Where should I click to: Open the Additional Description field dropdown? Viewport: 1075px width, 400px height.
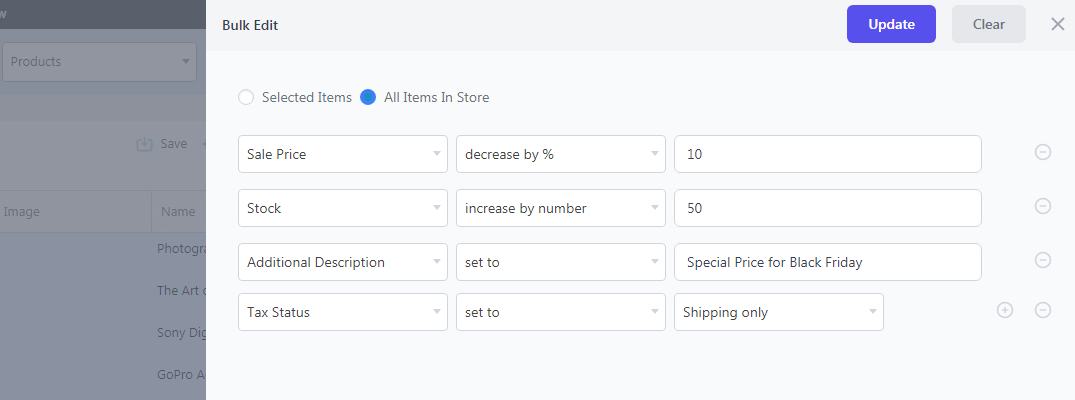pyautogui.click(x=343, y=262)
